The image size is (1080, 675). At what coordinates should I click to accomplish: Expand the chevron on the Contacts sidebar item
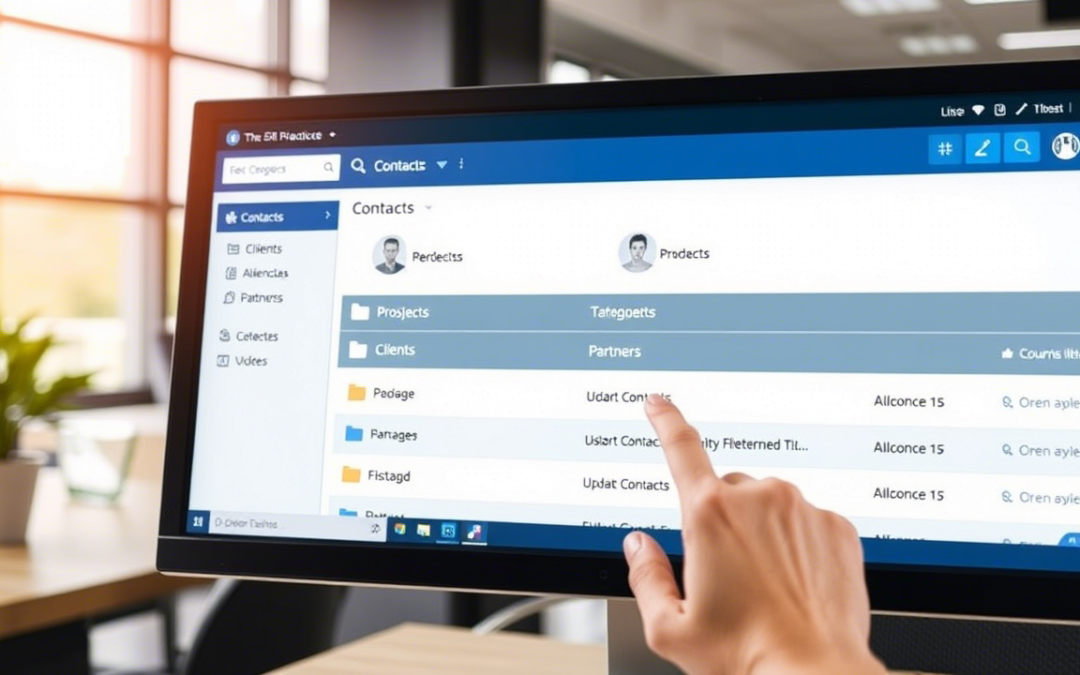point(327,215)
